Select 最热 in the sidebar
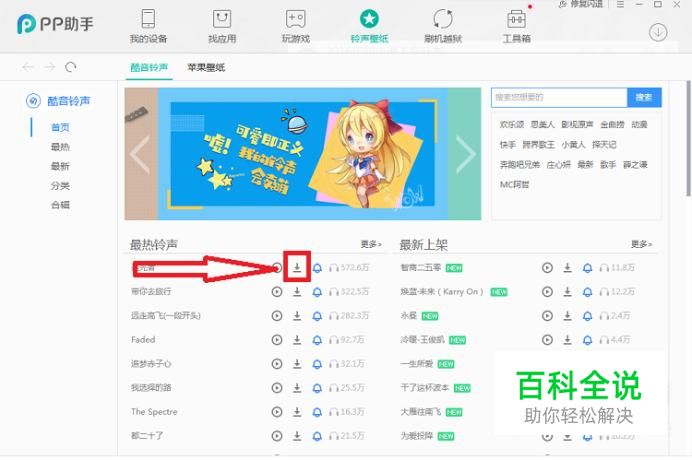This screenshot has width=692, height=460. [x=60, y=147]
